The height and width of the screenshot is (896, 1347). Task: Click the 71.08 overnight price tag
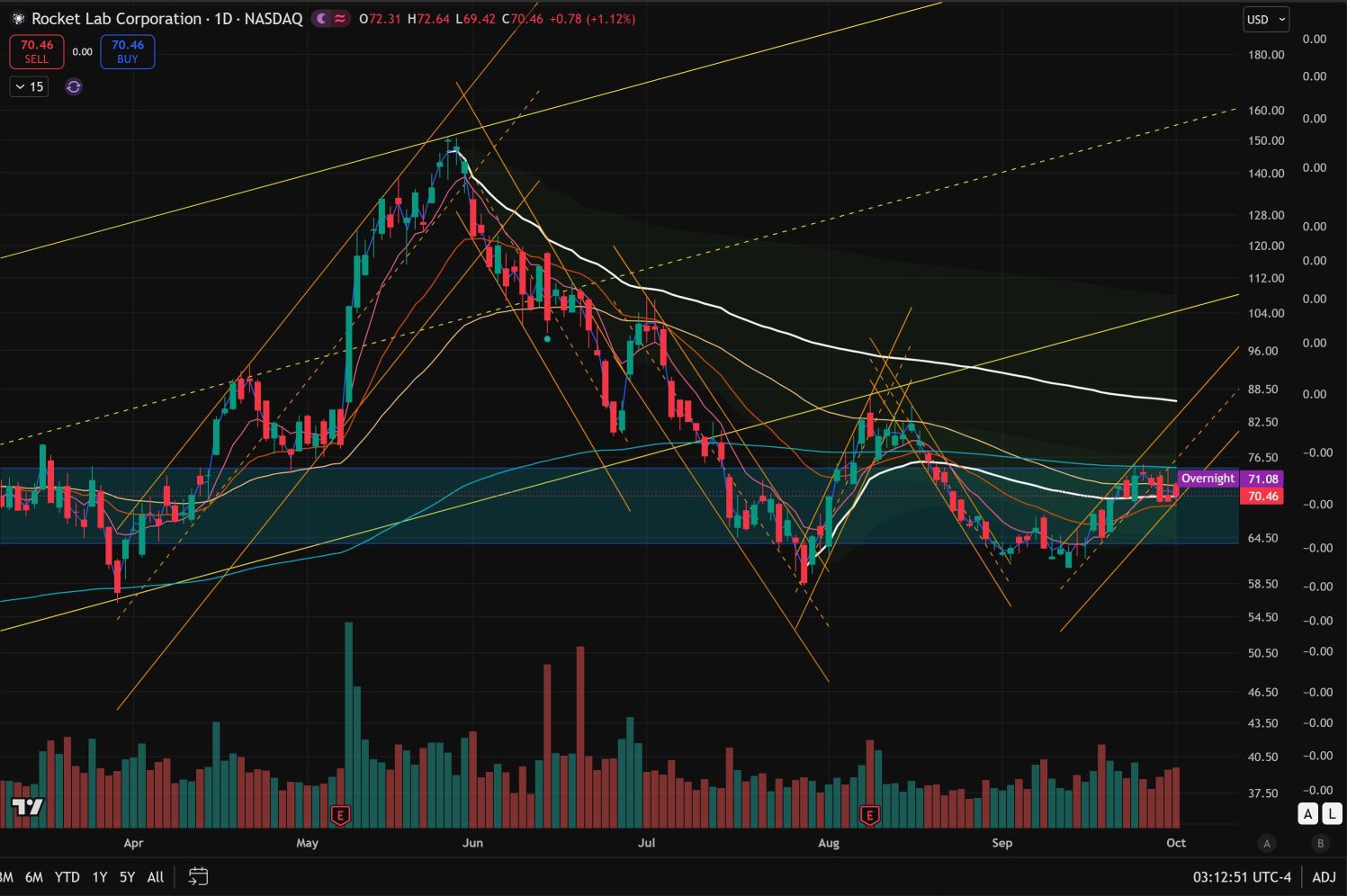coord(1263,479)
